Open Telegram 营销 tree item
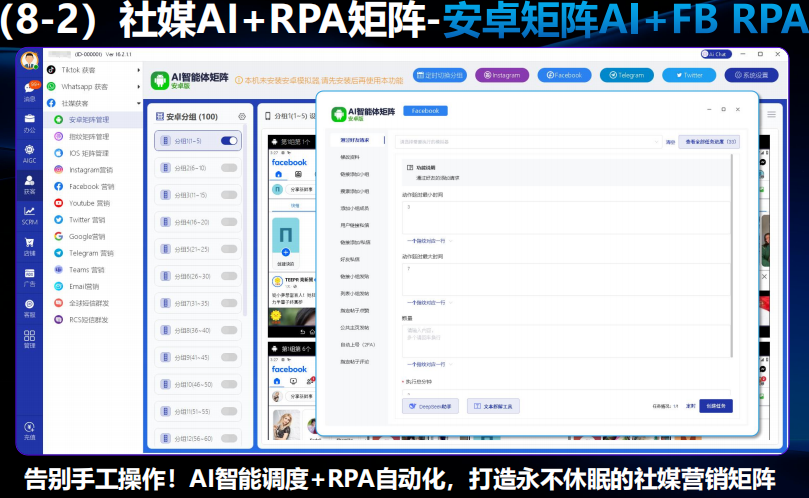 click(91, 253)
